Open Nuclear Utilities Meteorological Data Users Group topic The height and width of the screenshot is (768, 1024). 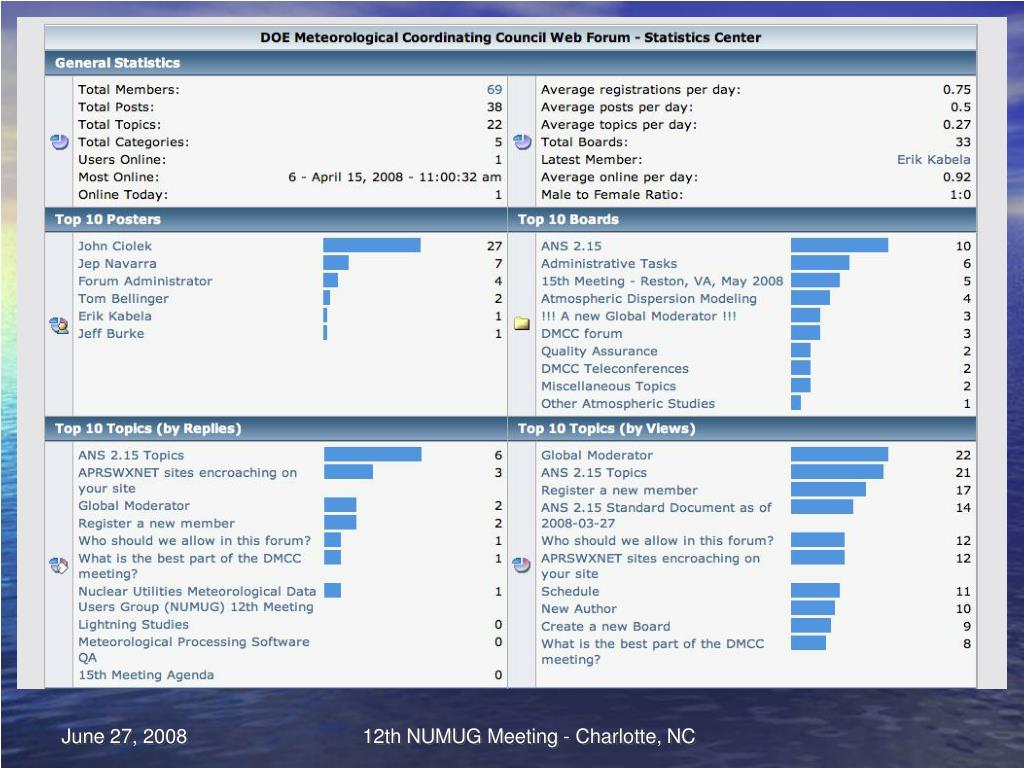pyautogui.click(x=197, y=599)
